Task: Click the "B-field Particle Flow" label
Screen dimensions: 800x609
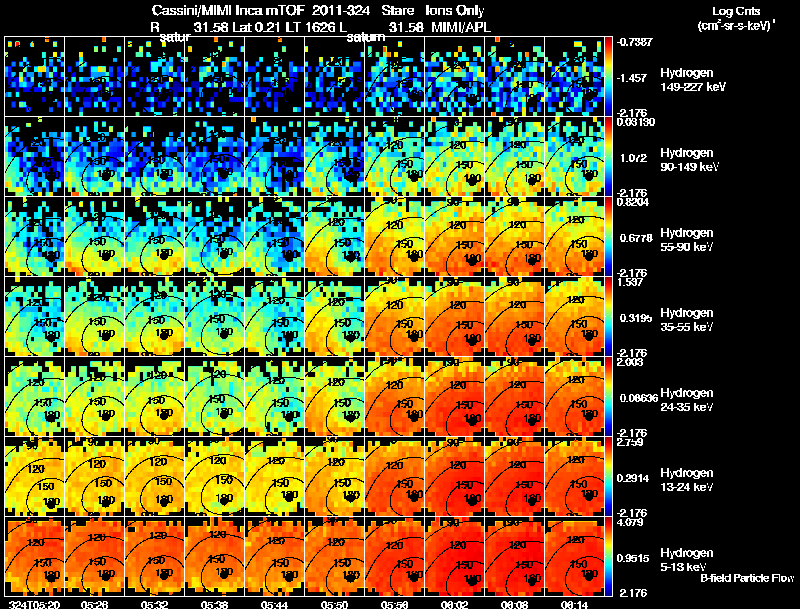Action: 747,578
